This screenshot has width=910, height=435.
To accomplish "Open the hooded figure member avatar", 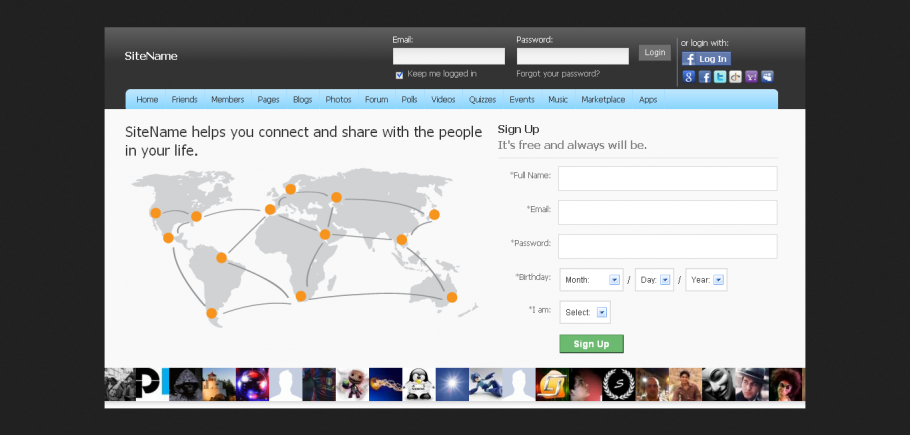I will tap(186, 385).
